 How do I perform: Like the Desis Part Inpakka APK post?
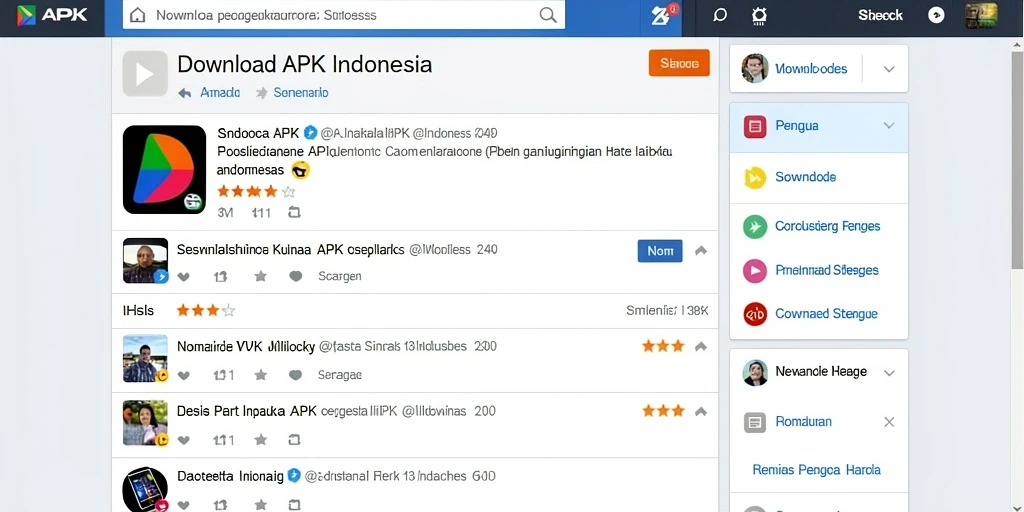(x=184, y=440)
